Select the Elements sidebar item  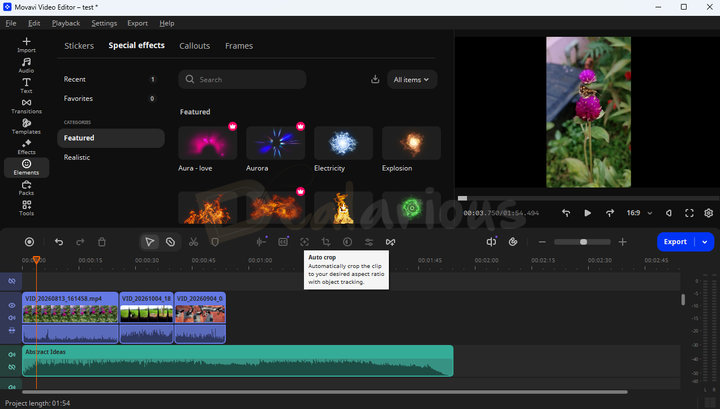click(x=26, y=167)
